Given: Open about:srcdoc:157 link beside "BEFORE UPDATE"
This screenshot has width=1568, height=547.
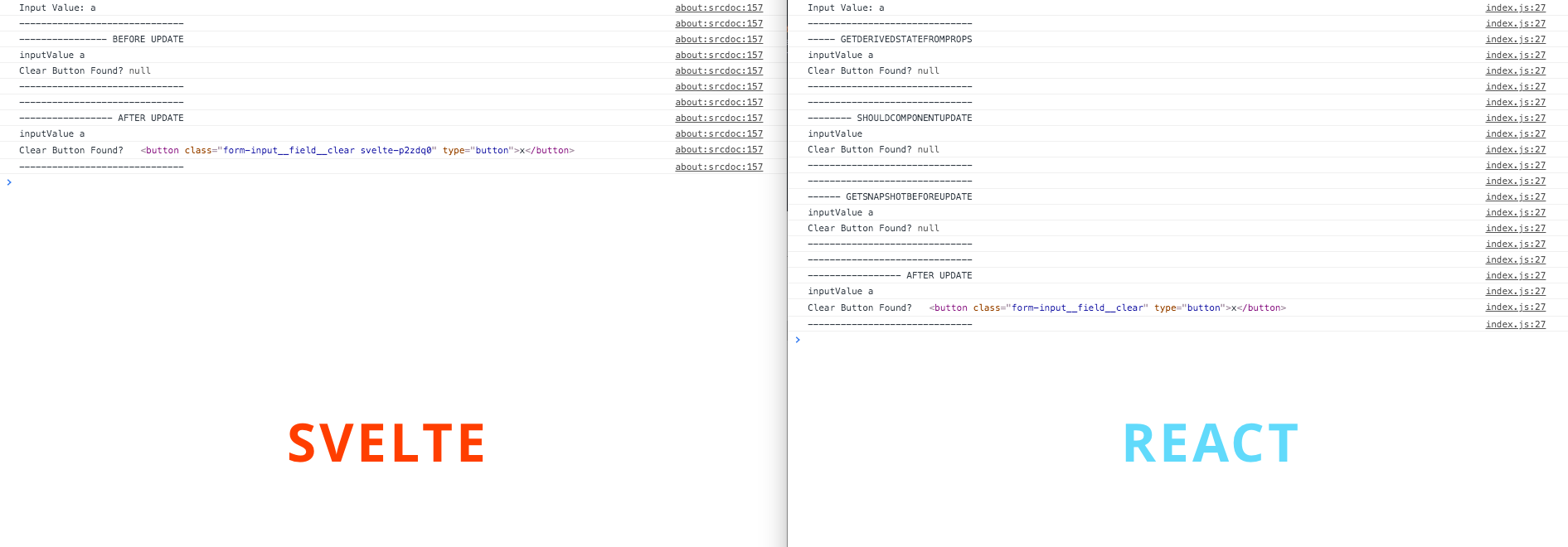Looking at the screenshot, I should pos(719,39).
